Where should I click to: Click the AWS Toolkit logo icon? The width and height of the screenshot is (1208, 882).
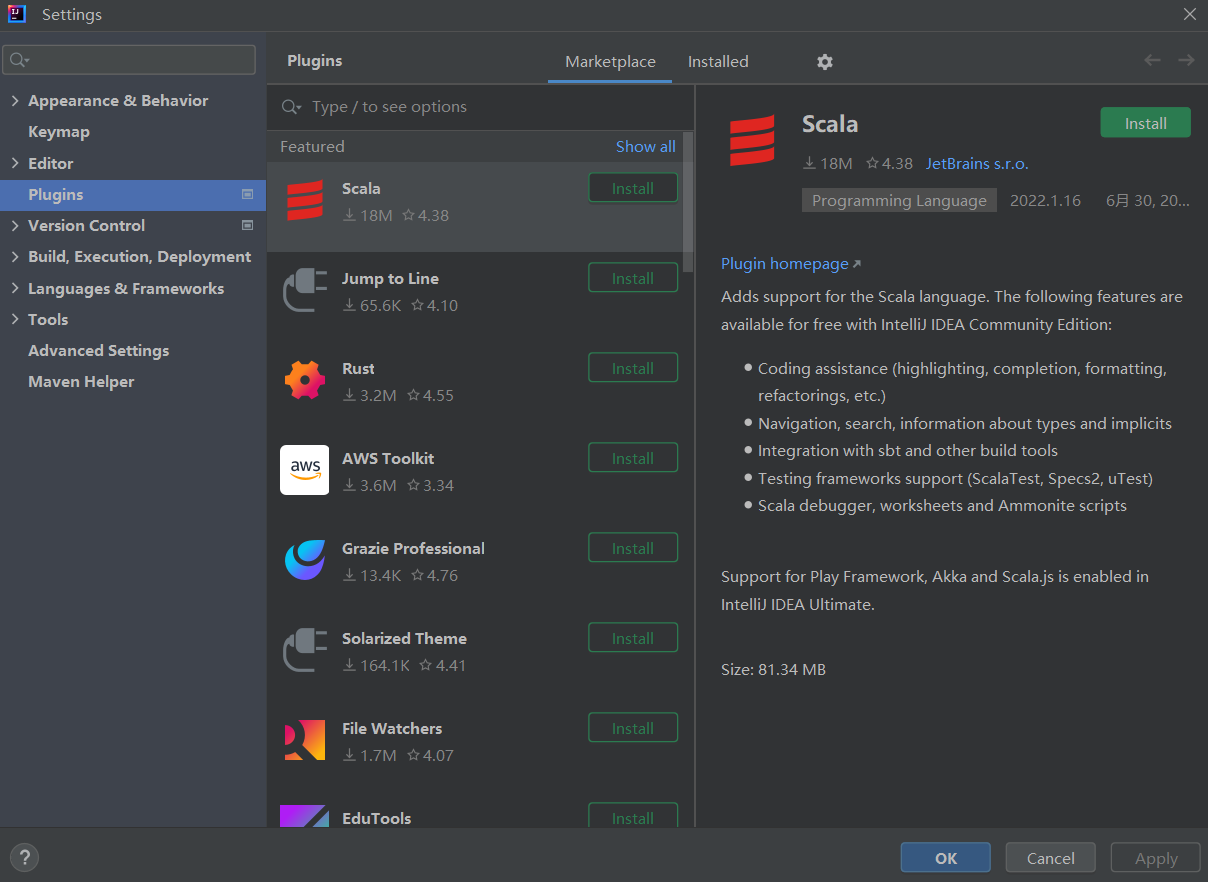305,470
